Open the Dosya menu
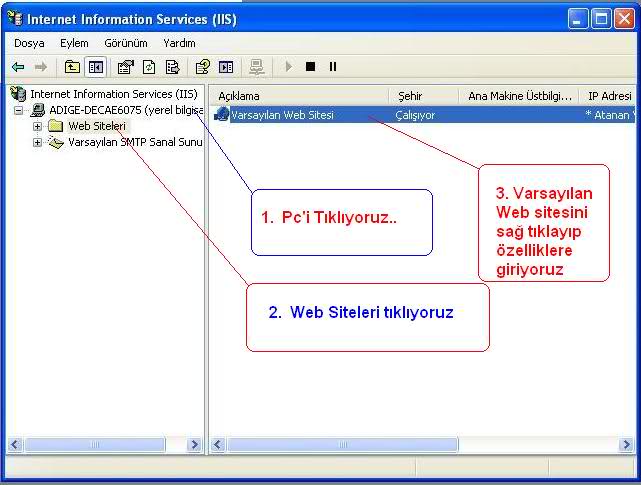 point(29,43)
